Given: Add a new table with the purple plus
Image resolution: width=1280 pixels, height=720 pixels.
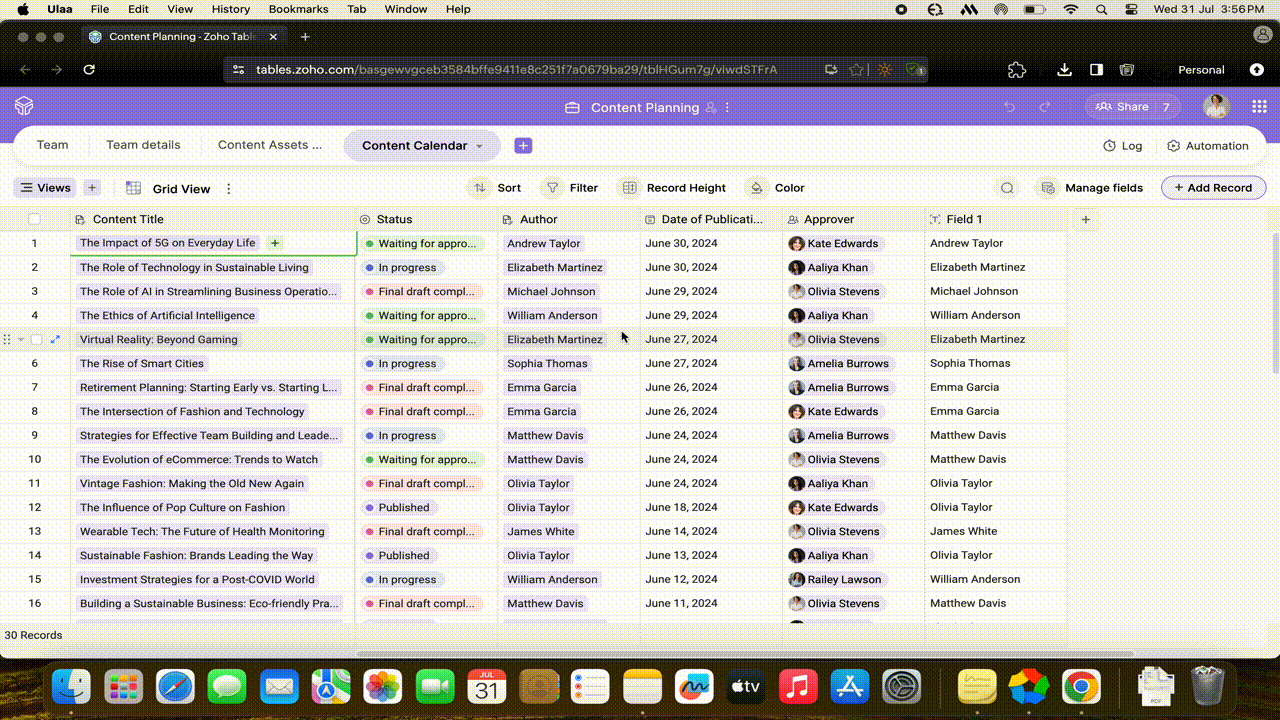Looking at the screenshot, I should tap(523, 146).
